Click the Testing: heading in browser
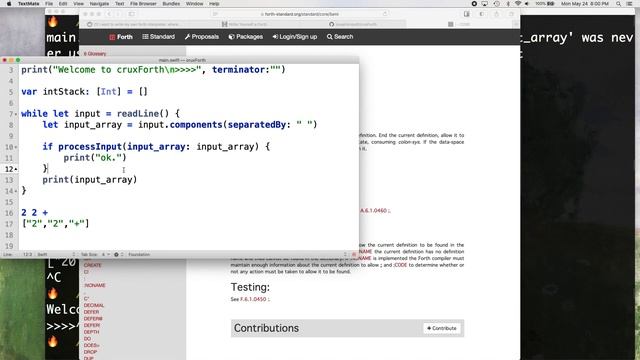The height and width of the screenshot is (360, 640). pyautogui.click(x=250, y=287)
